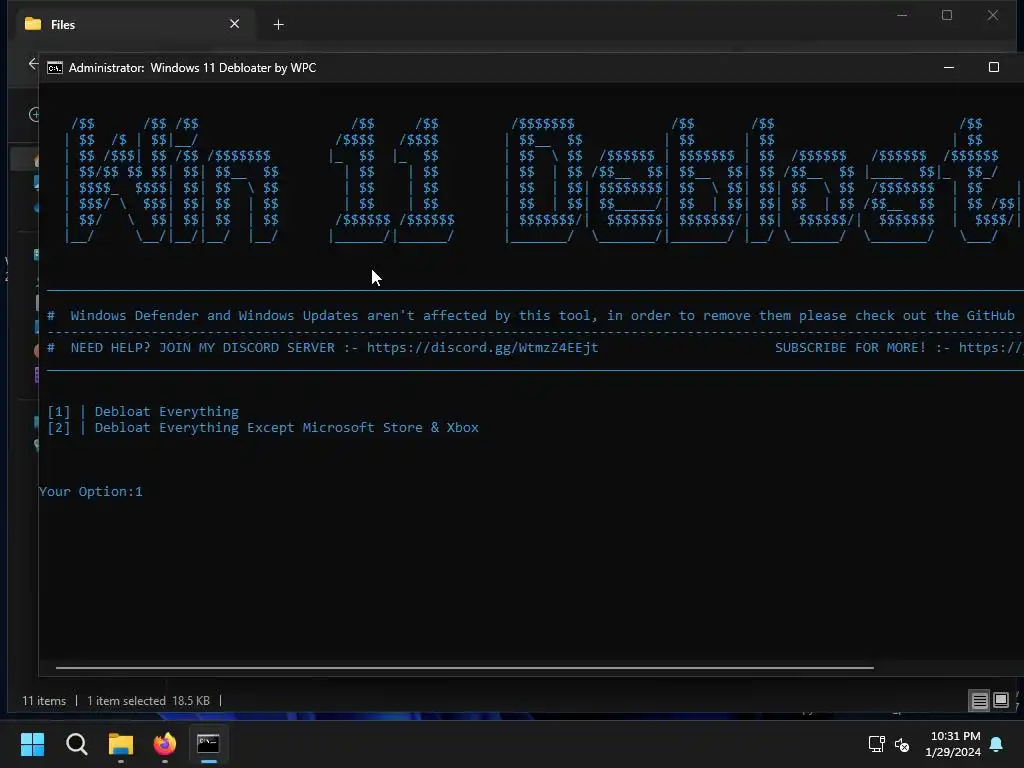Click "SUBSCRIBE FOR MORE!" text
The width and height of the screenshot is (1024, 768).
(x=850, y=347)
